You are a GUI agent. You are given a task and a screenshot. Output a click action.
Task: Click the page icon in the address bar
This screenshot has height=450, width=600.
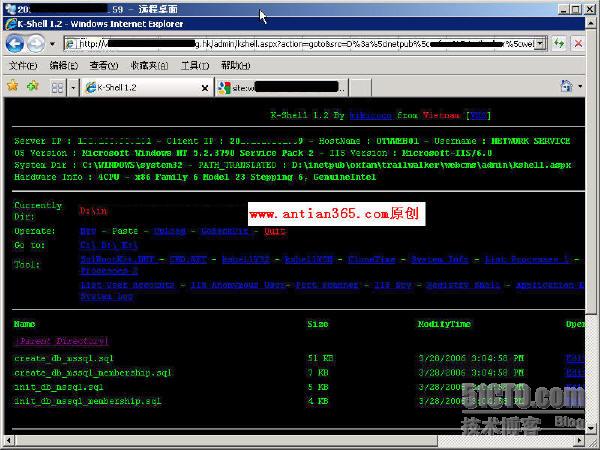click(x=71, y=44)
